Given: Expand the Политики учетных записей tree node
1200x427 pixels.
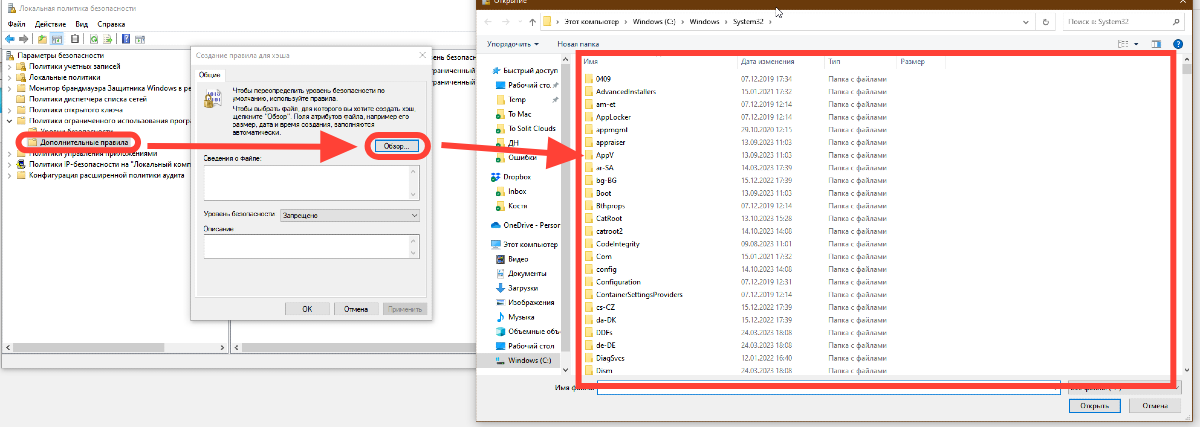Looking at the screenshot, I should pyautogui.click(x=10, y=66).
